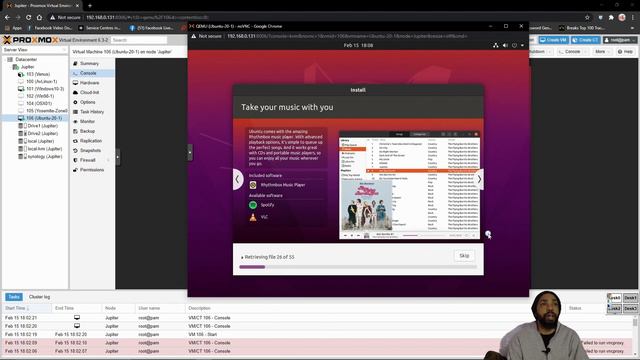Sort tasks by Start Time column
Screen dimensions: 640x360
pos(27,308)
